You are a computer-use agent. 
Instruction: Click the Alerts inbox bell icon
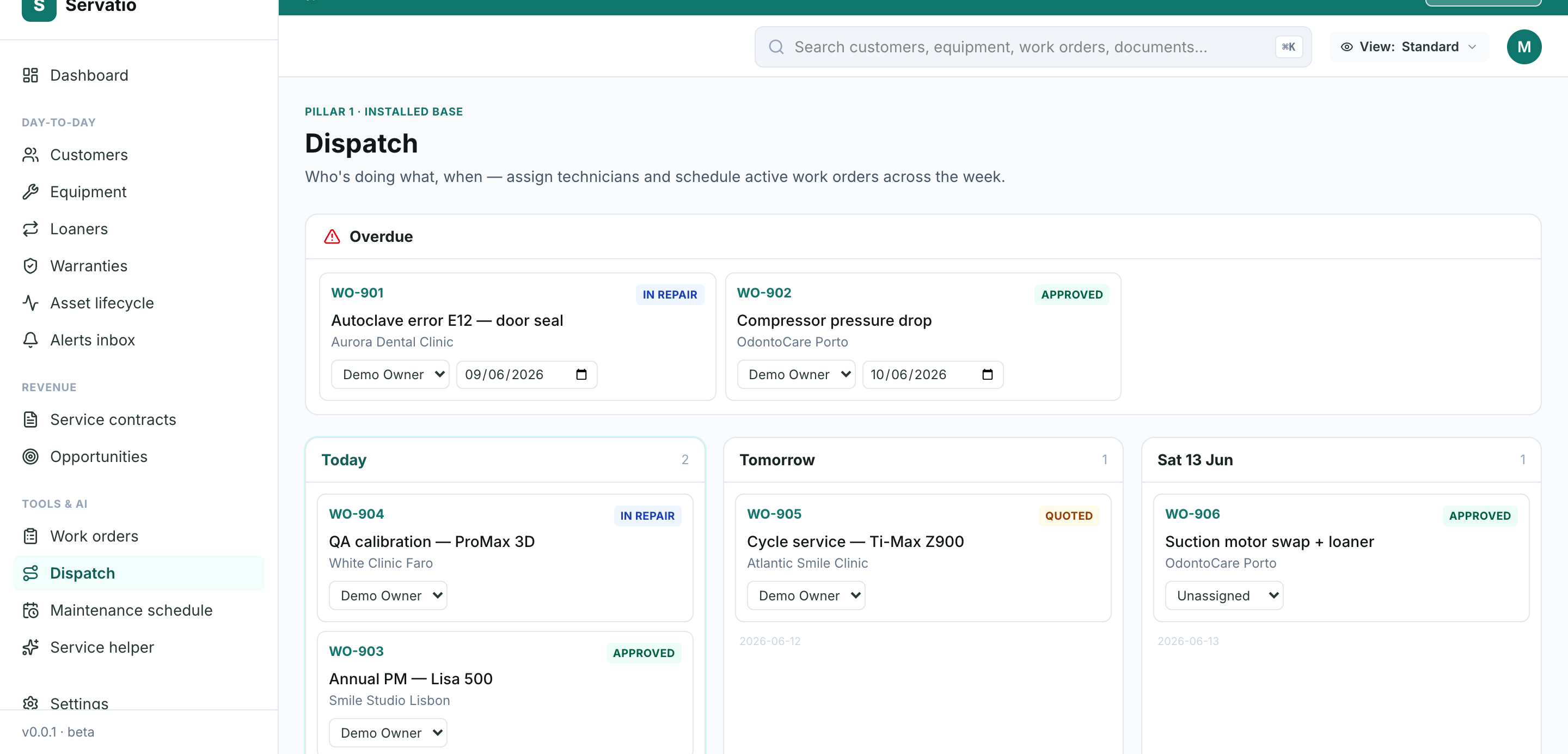(30, 340)
